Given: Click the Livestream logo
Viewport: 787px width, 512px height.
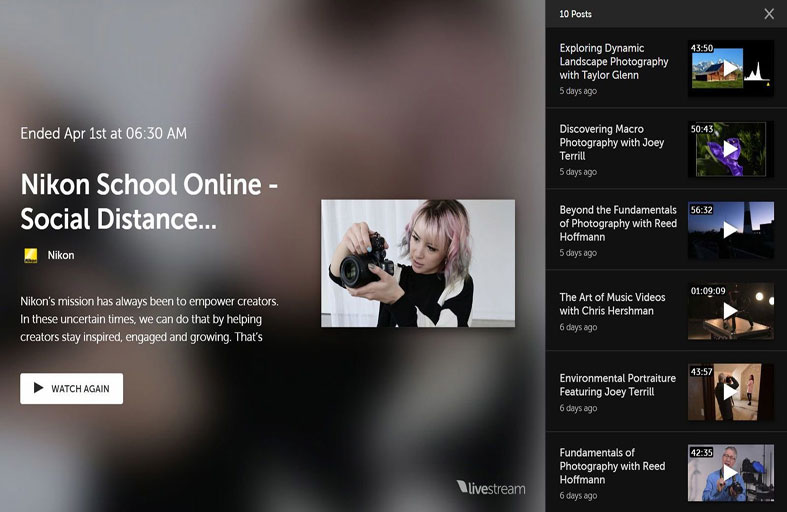Looking at the screenshot, I should click(x=490, y=488).
